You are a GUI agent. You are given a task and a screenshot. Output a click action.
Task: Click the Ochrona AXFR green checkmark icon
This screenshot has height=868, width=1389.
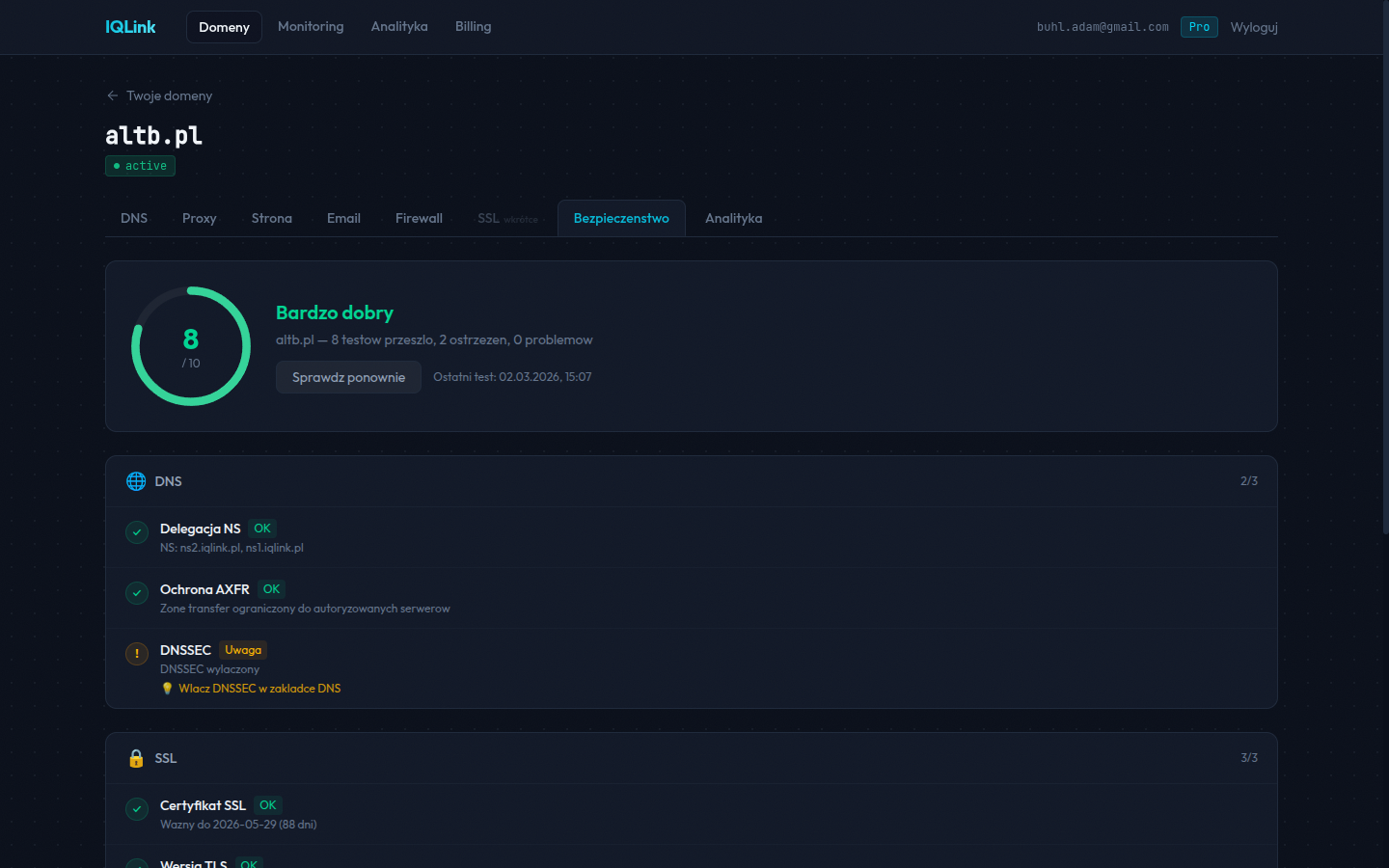[x=137, y=593]
